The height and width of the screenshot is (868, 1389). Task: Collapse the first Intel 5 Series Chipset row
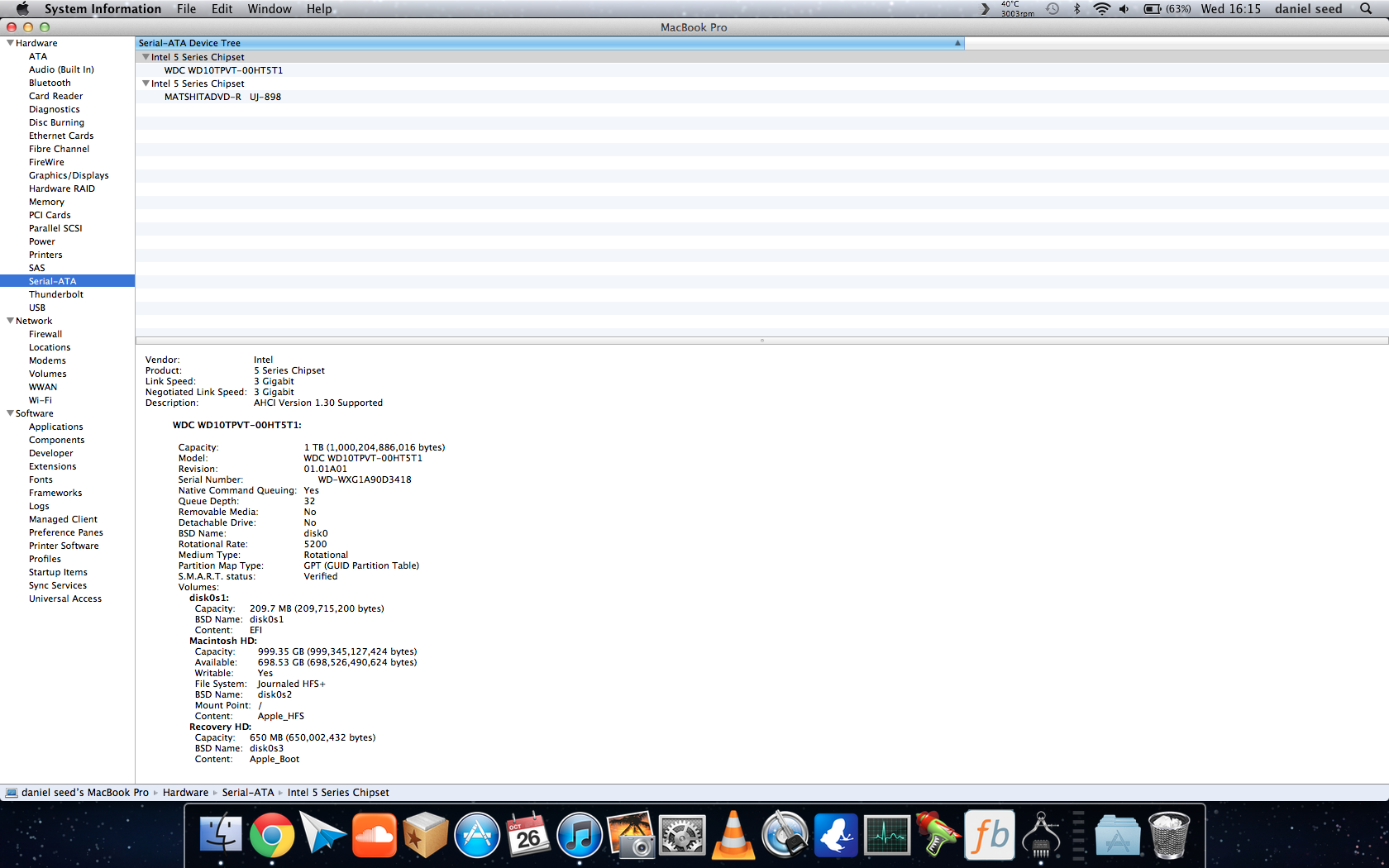[146, 57]
